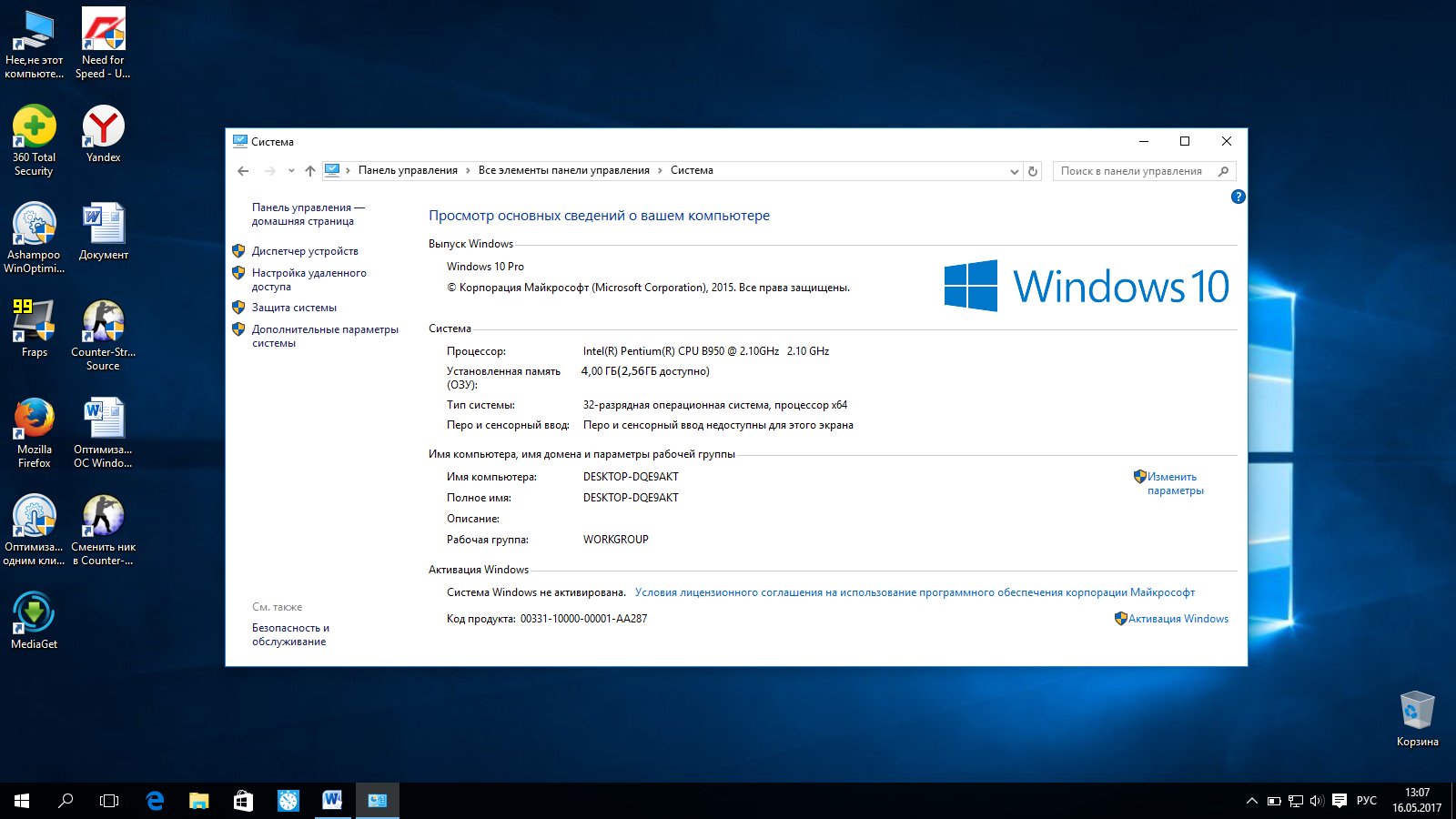Image resolution: width=1456 pixels, height=819 pixels.
Task: Open the blue round app on taskbar
Action: click(x=288, y=801)
